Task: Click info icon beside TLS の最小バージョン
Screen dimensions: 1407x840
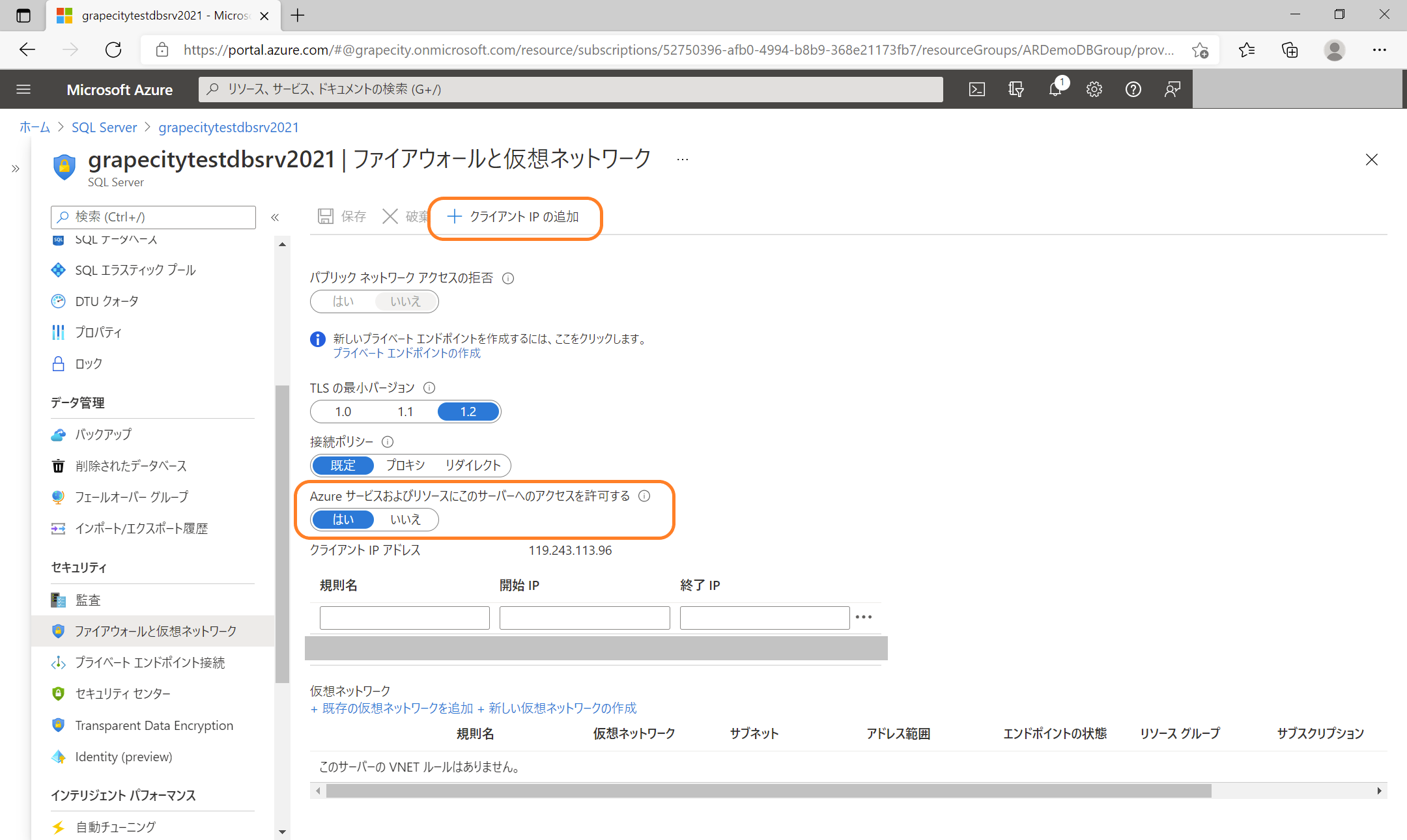Action: click(x=429, y=388)
